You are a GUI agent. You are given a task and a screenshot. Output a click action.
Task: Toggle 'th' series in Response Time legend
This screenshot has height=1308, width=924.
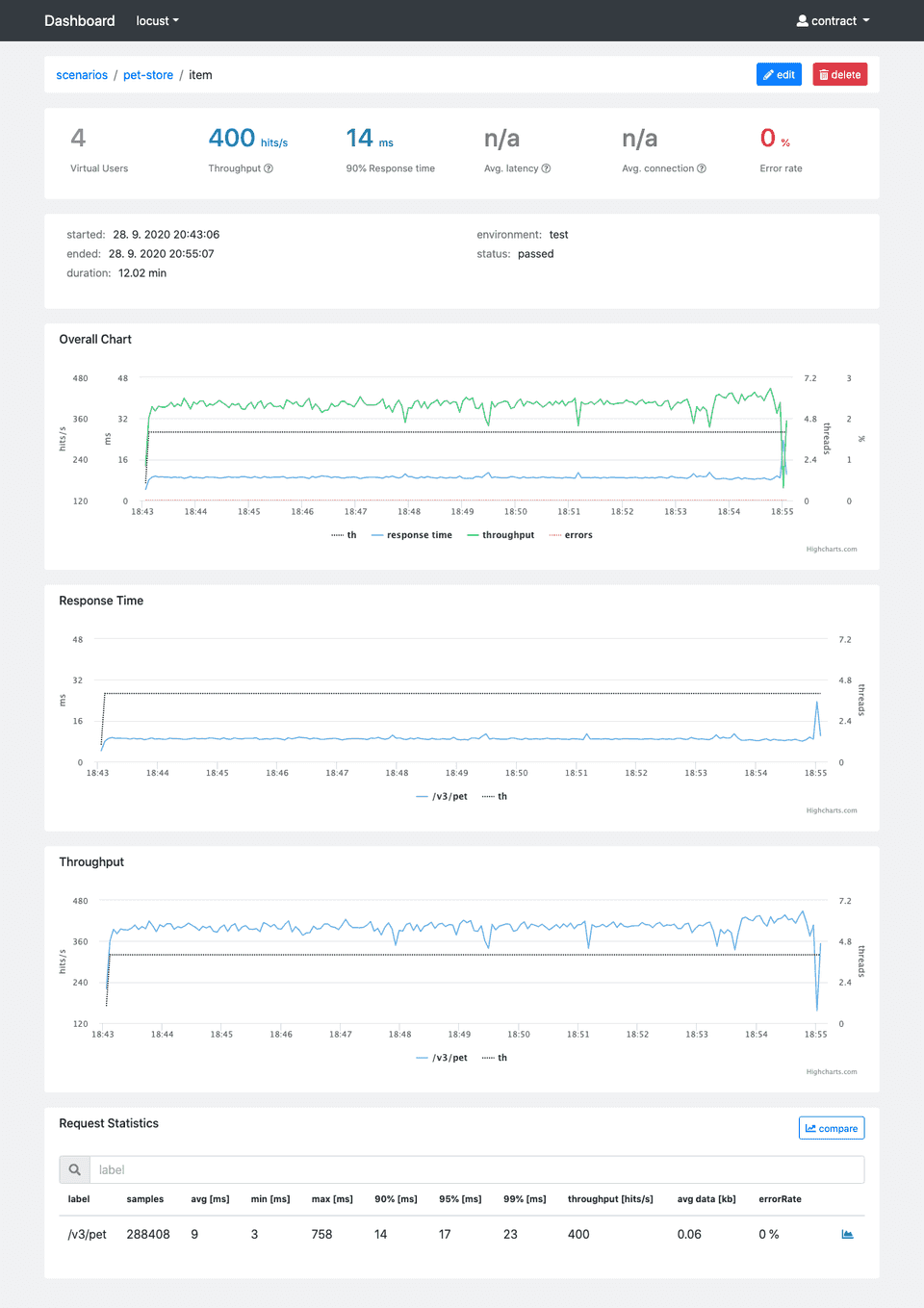[495, 796]
